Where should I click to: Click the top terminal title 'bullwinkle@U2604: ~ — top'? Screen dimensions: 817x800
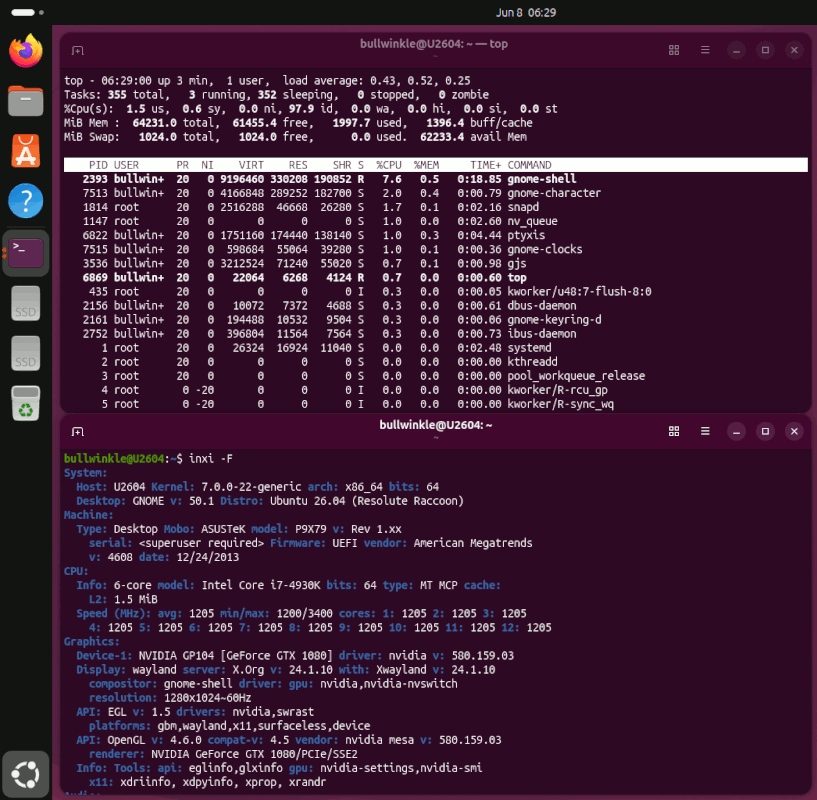click(434, 44)
